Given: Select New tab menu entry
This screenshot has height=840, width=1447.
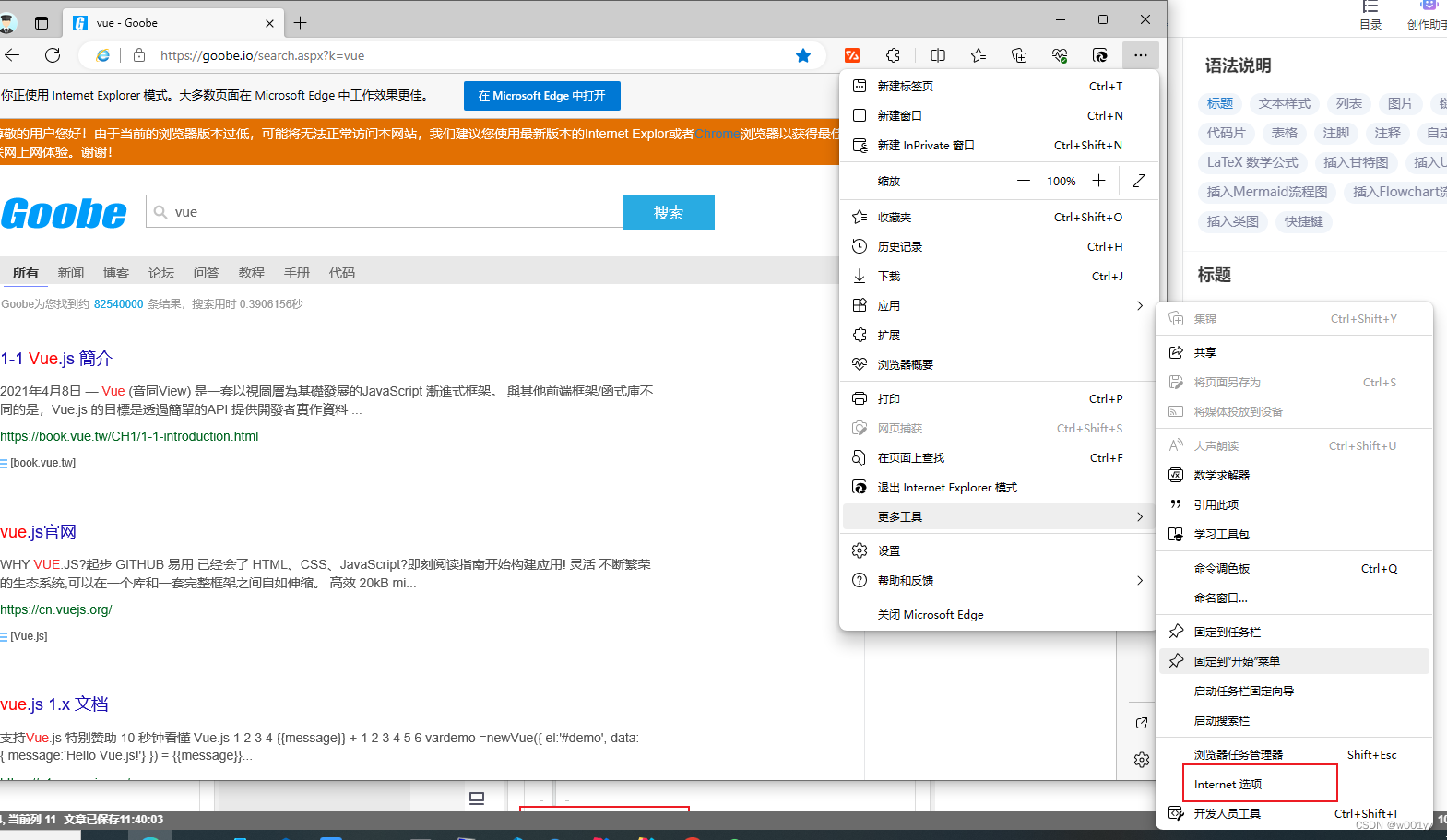Looking at the screenshot, I should [x=999, y=86].
